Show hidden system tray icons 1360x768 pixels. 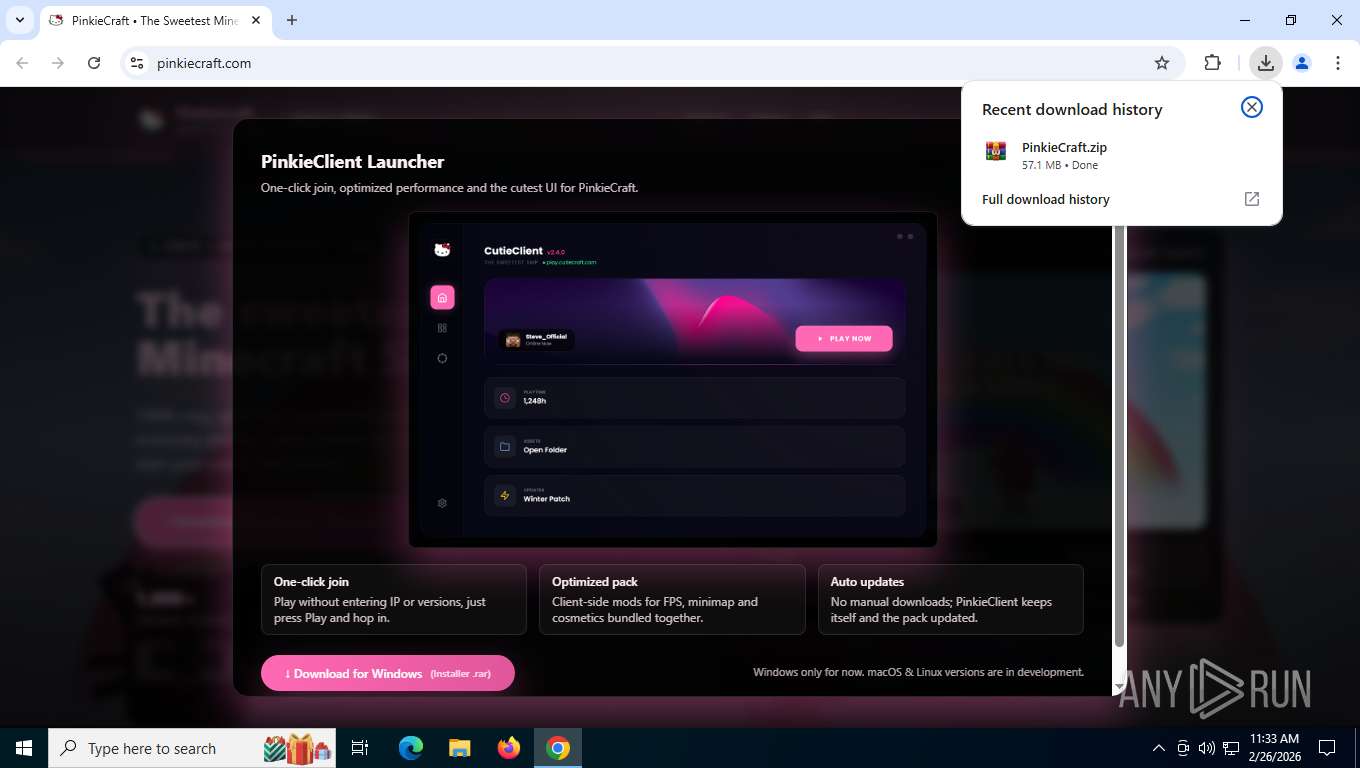1159,748
